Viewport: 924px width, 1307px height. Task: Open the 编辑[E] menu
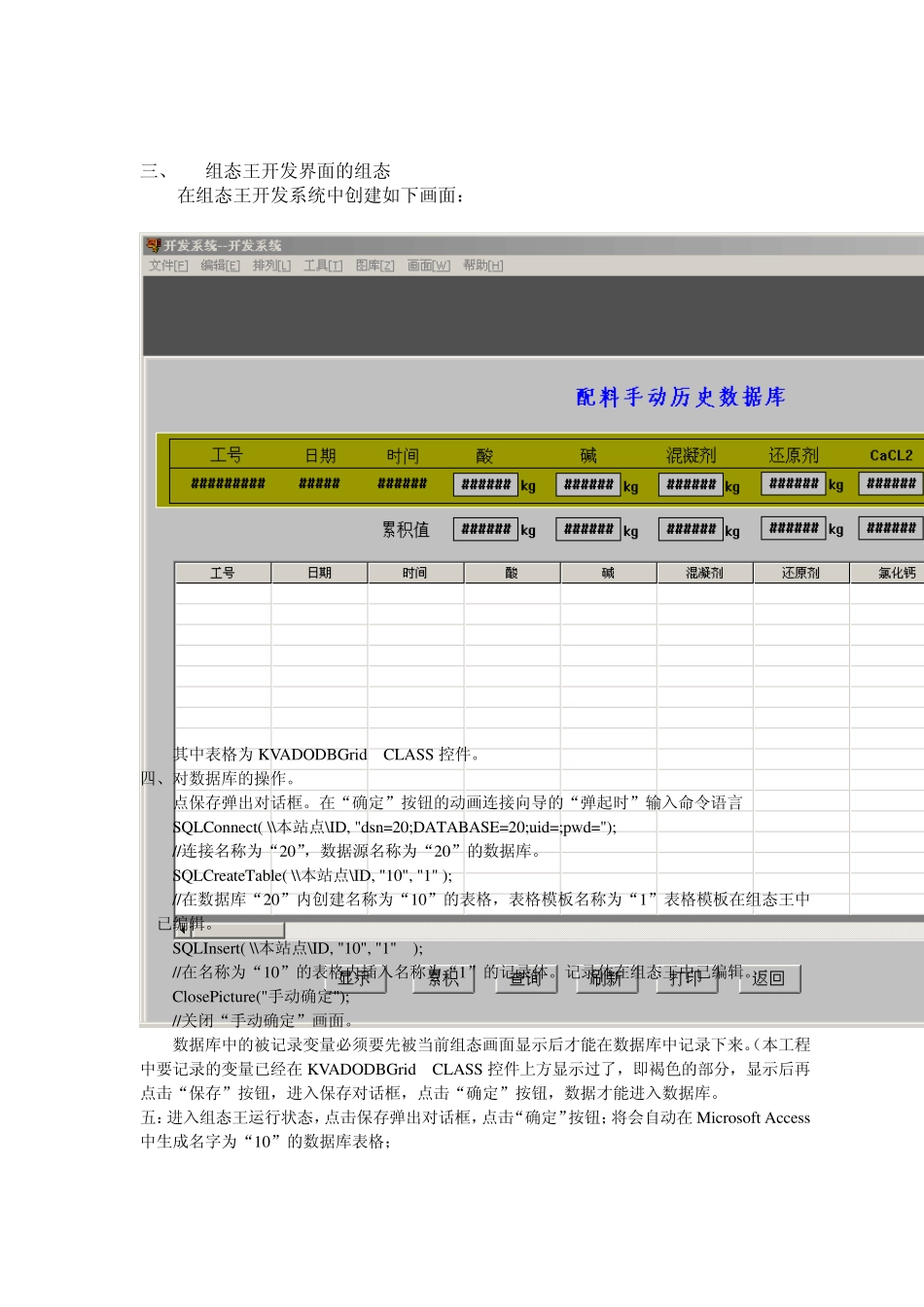pyautogui.click(x=220, y=265)
